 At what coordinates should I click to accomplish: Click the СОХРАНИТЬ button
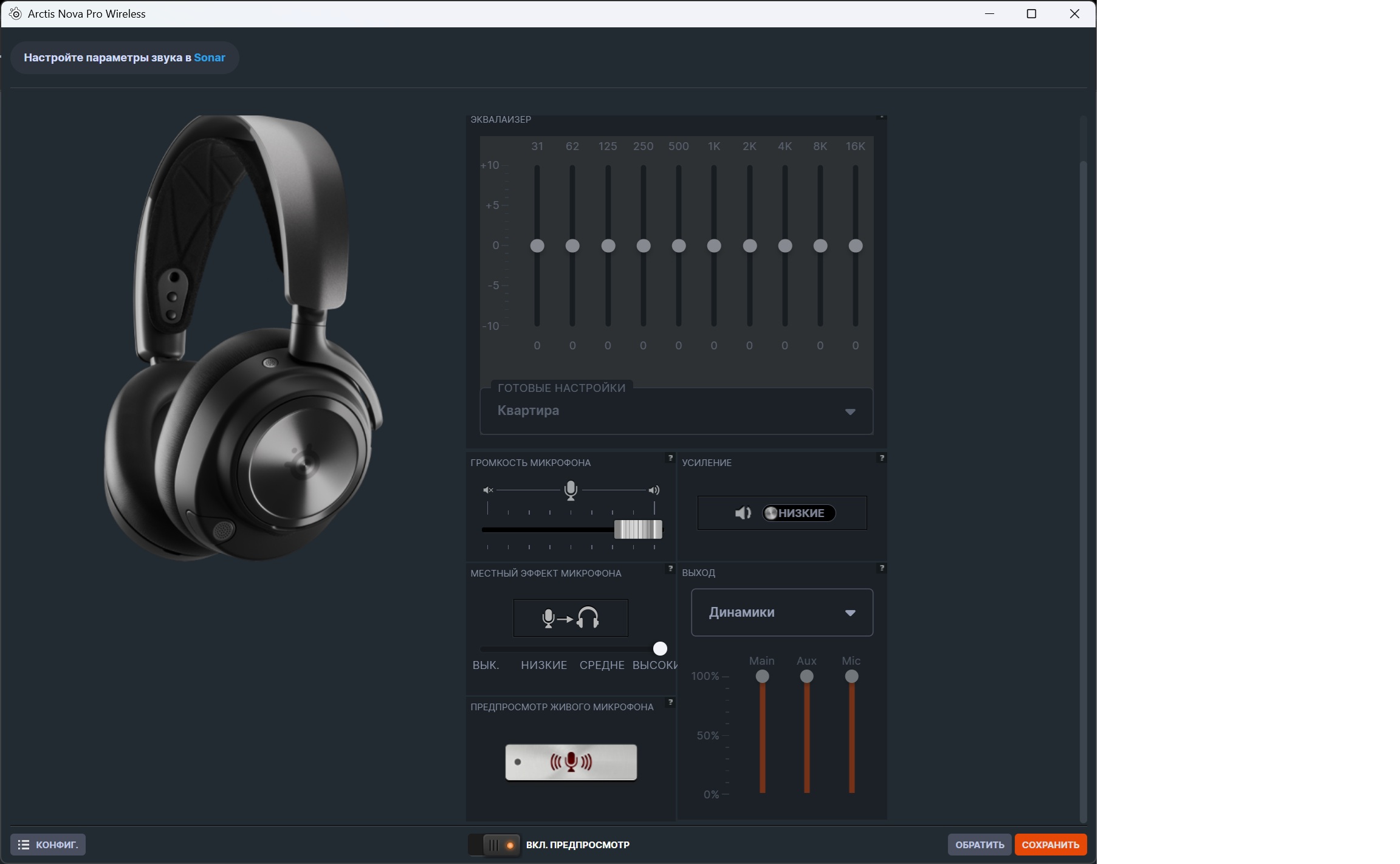coord(1050,845)
